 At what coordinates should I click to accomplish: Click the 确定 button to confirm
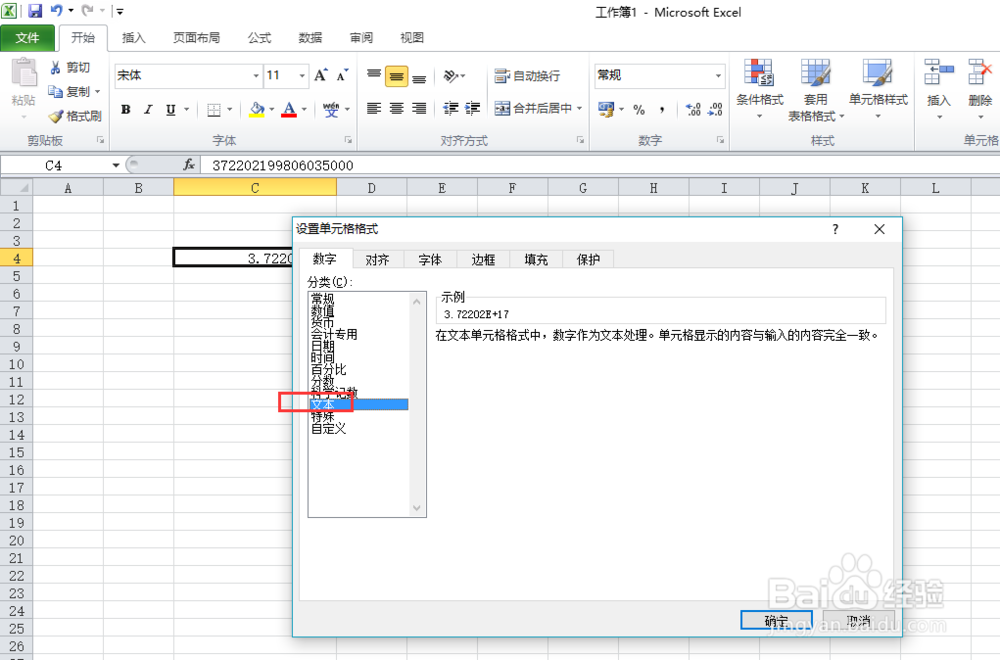(775, 620)
